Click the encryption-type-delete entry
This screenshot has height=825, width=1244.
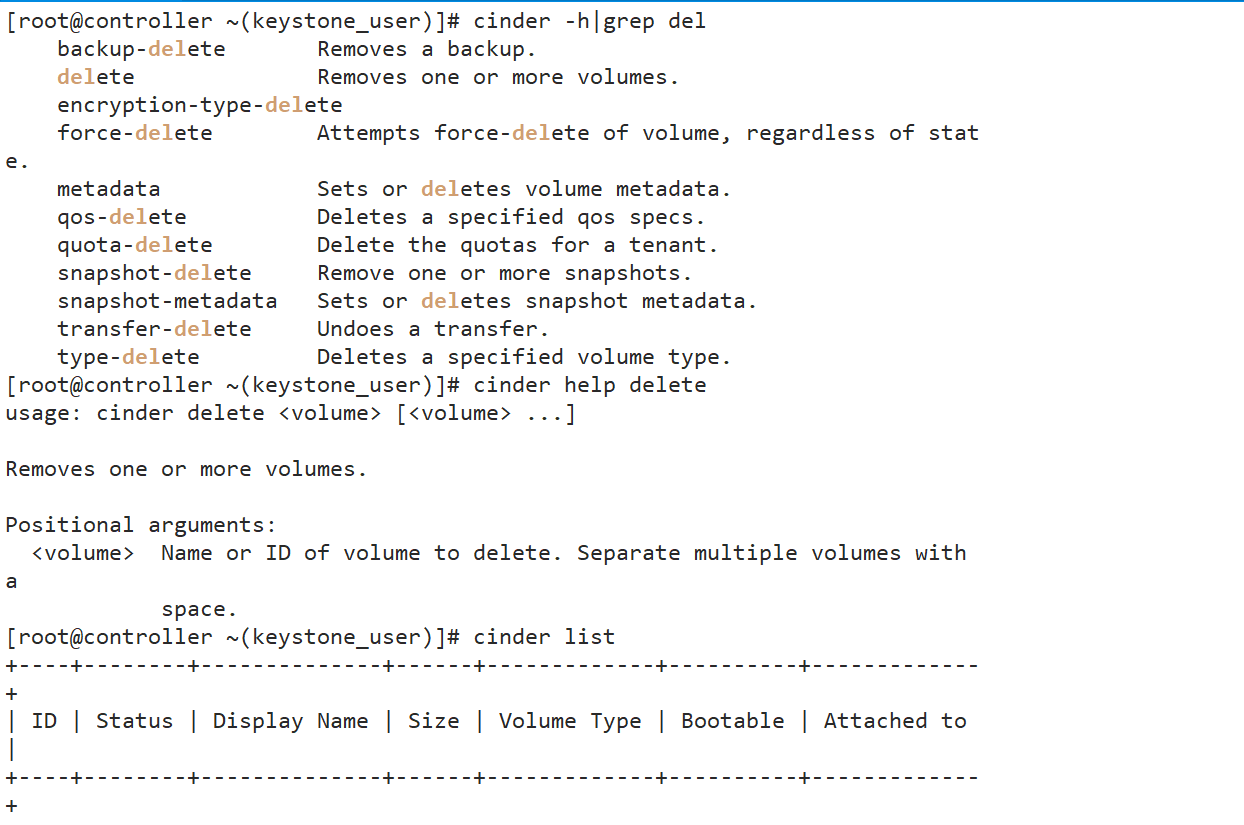pyautogui.click(x=199, y=105)
